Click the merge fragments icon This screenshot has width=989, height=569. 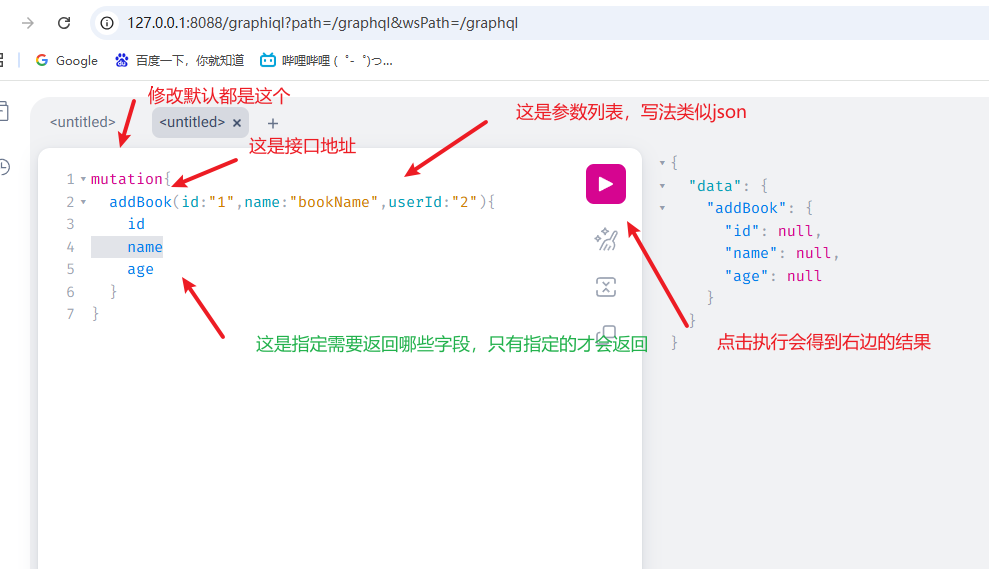(x=606, y=287)
